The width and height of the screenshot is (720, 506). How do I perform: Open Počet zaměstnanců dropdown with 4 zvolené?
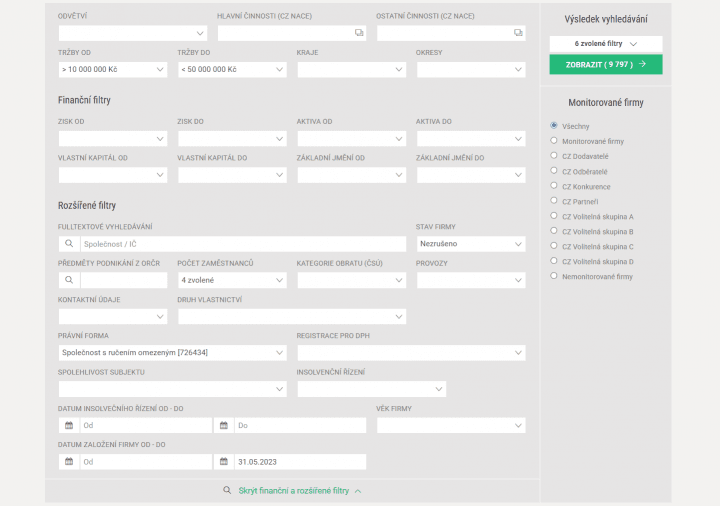(232, 280)
